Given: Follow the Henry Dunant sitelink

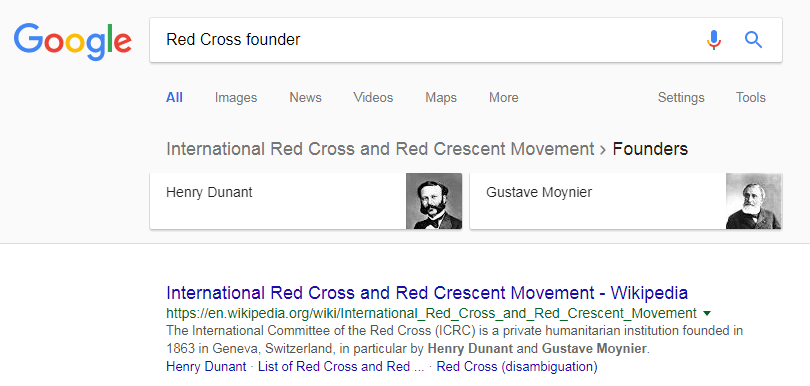Looking at the screenshot, I should coord(206,367).
